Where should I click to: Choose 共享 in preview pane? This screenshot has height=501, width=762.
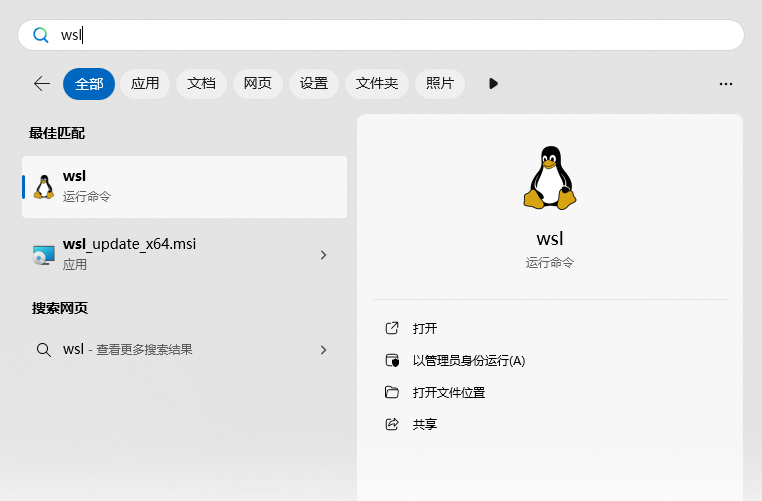(x=425, y=424)
